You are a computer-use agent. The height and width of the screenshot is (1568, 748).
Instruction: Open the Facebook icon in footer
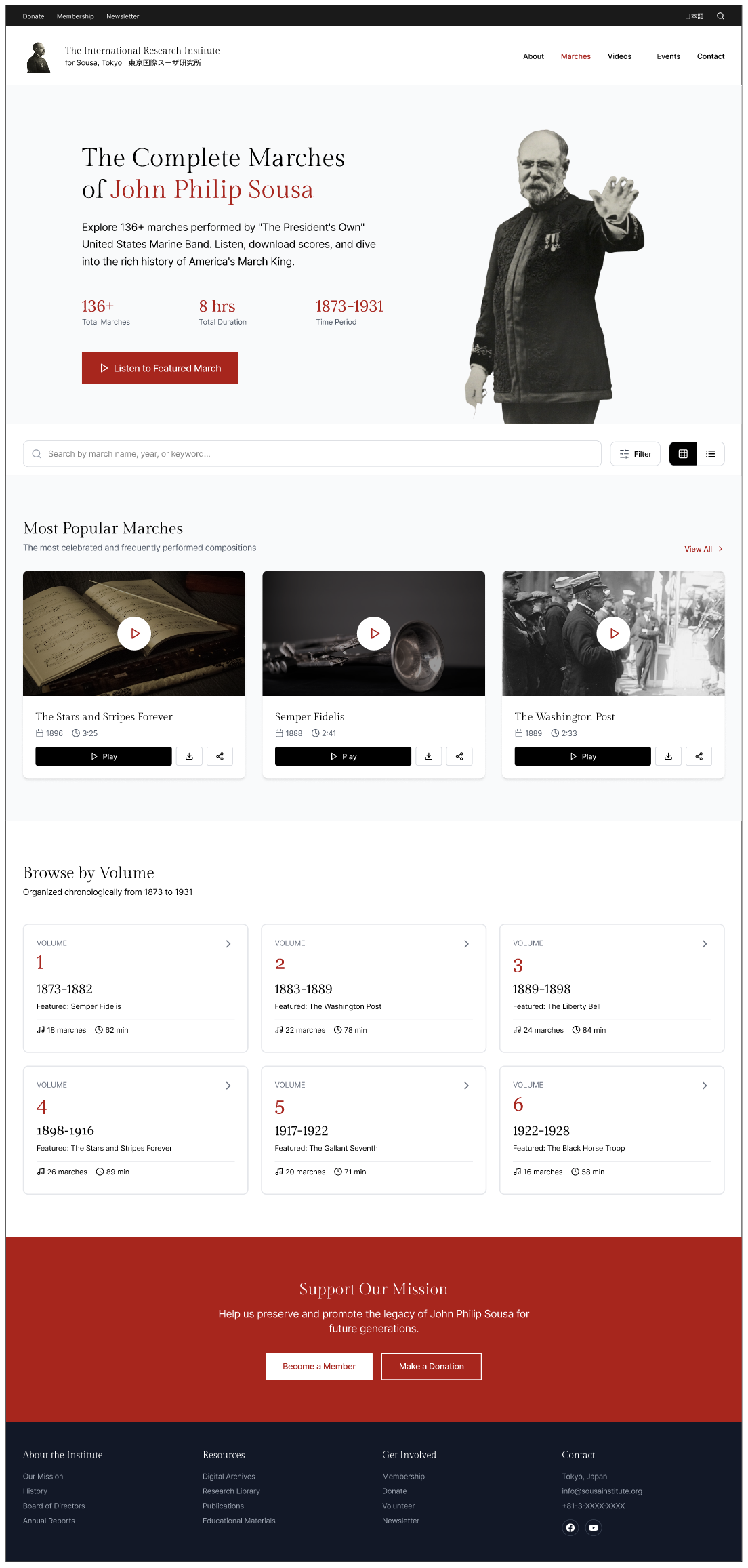pos(570,1527)
